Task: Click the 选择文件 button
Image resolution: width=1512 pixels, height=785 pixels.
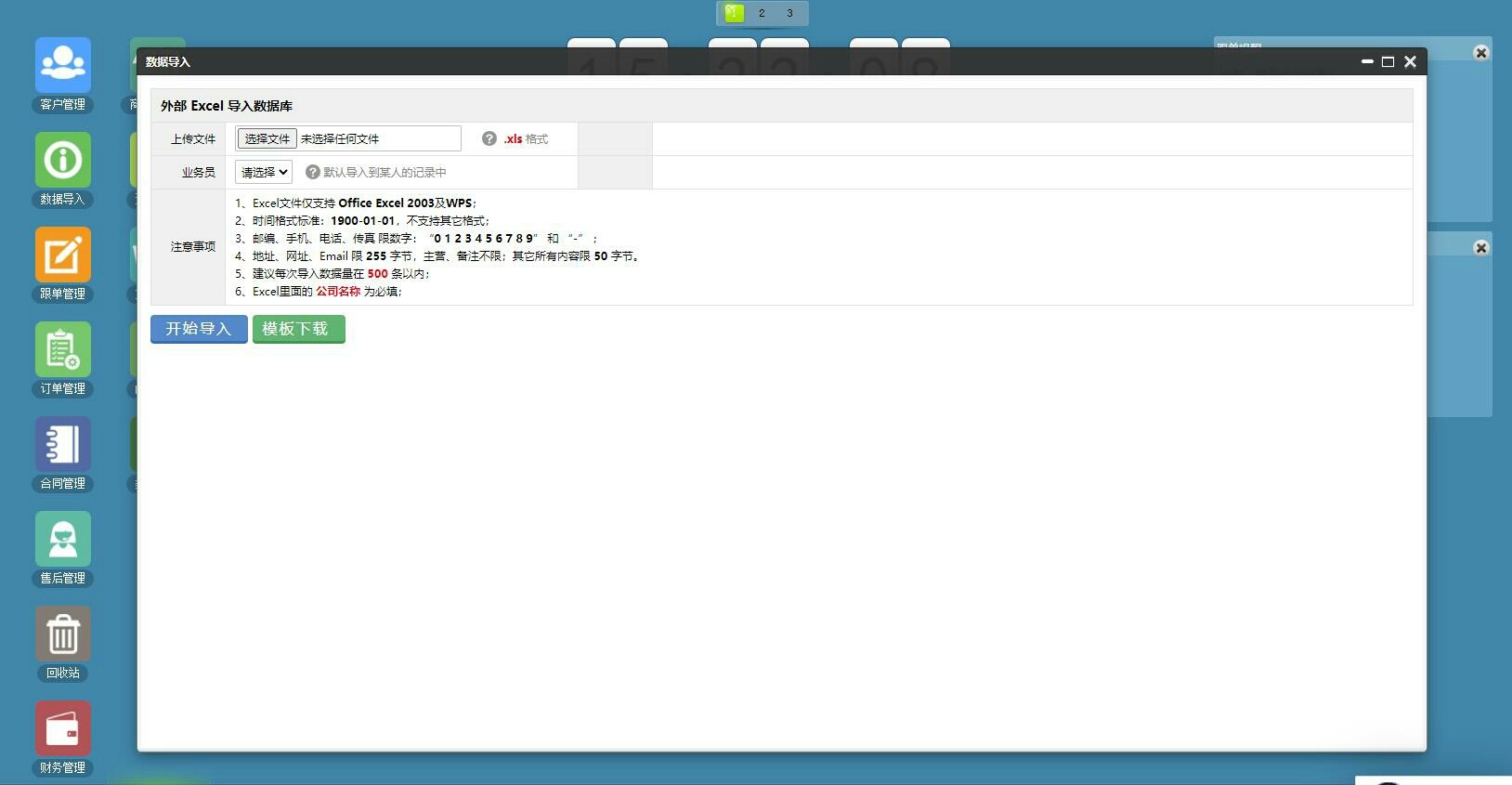Action: tap(267, 138)
